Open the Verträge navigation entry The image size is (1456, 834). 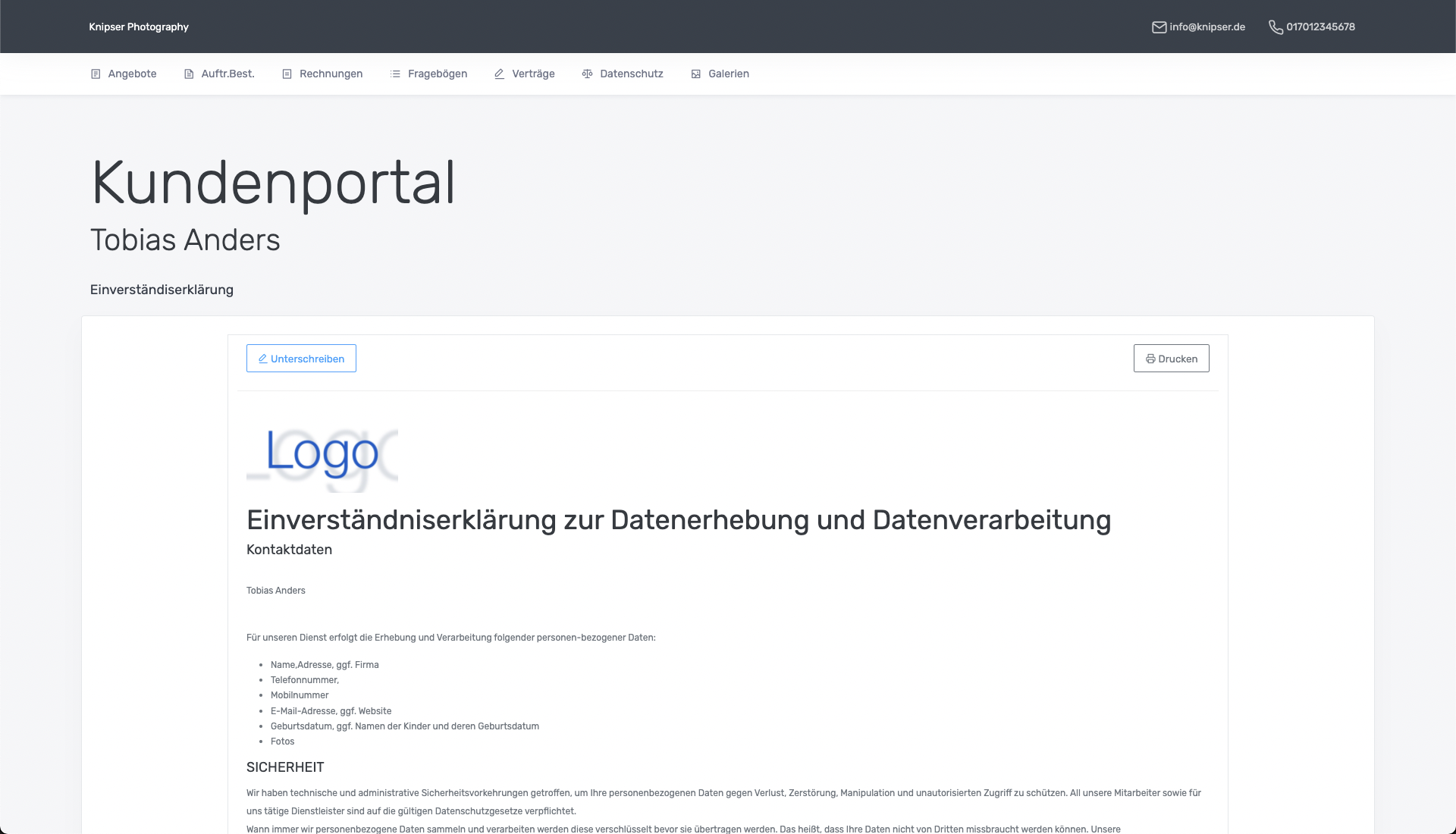click(533, 74)
